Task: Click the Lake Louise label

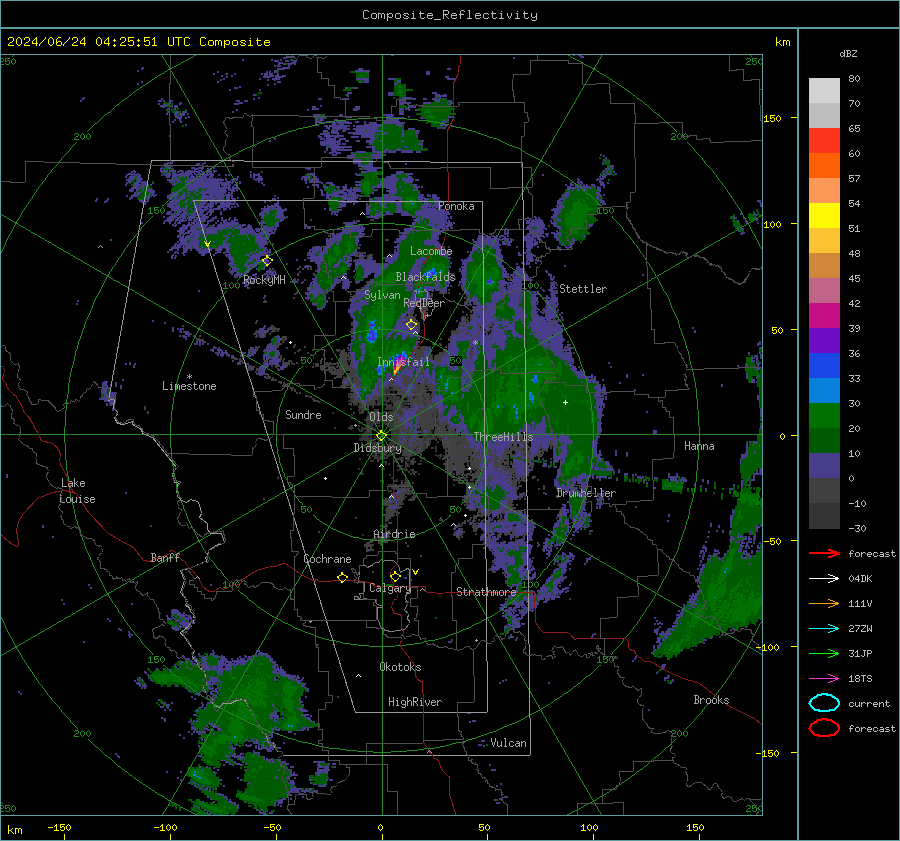Action: (77, 491)
